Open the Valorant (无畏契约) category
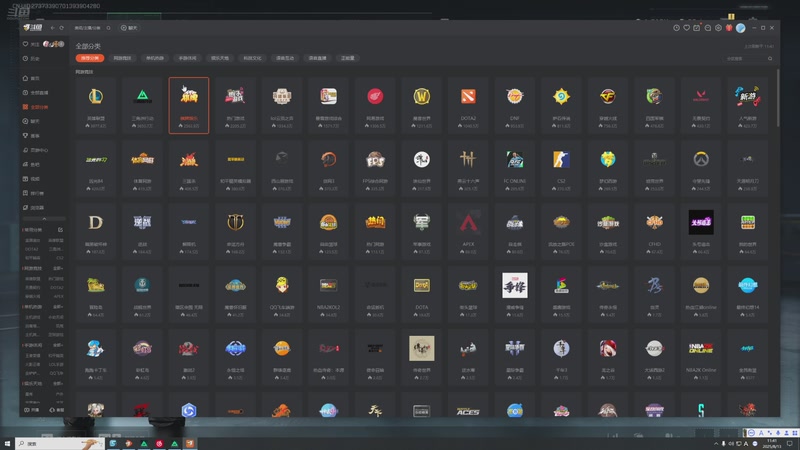This screenshot has height=450, width=800. [701, 106]
